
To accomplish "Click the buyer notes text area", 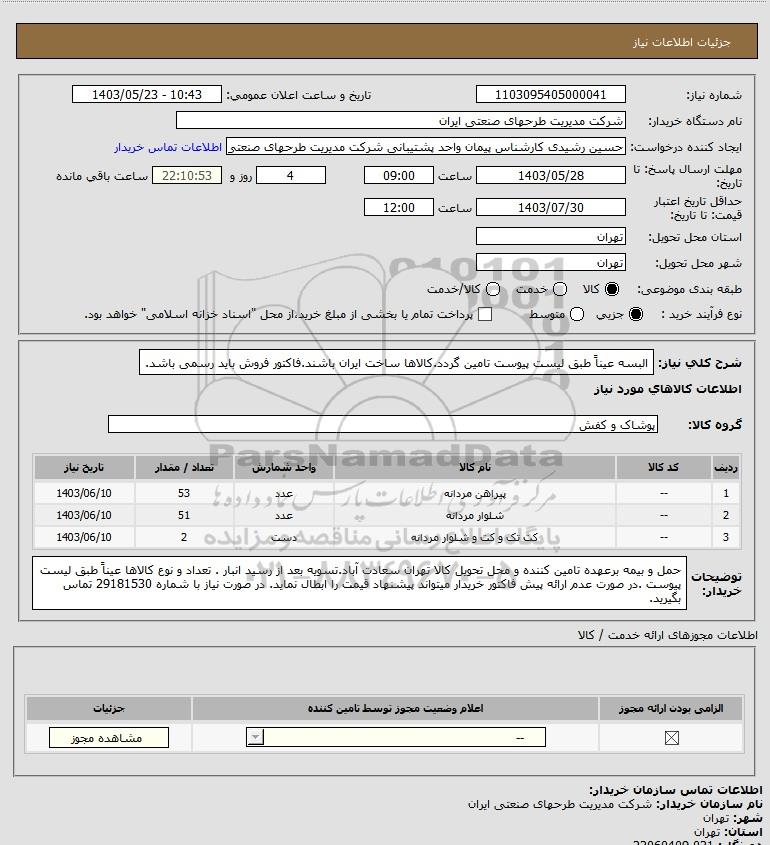I will tap(359, 583).
